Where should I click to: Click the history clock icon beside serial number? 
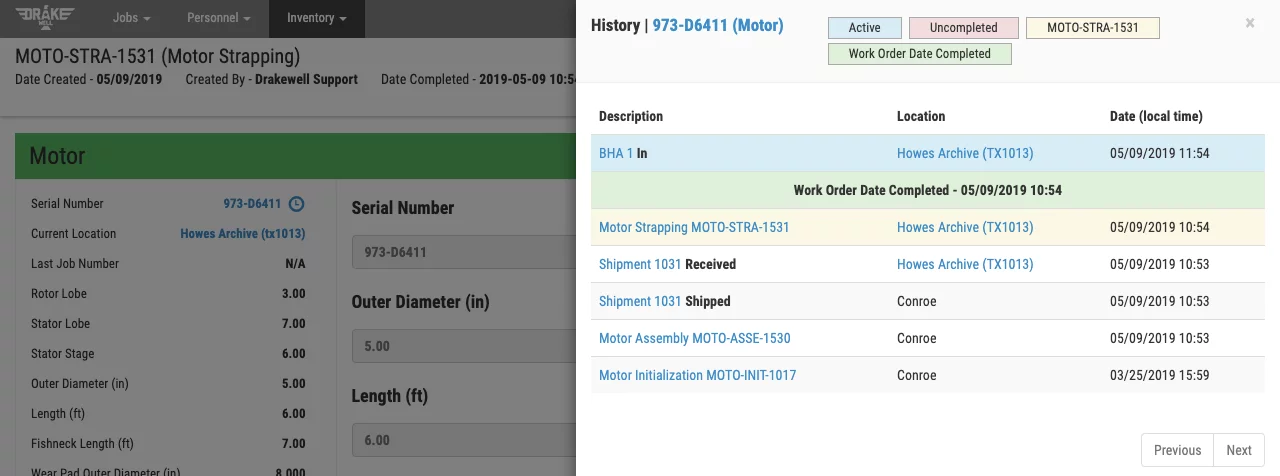pyautogui.click(x=296, y=204)
